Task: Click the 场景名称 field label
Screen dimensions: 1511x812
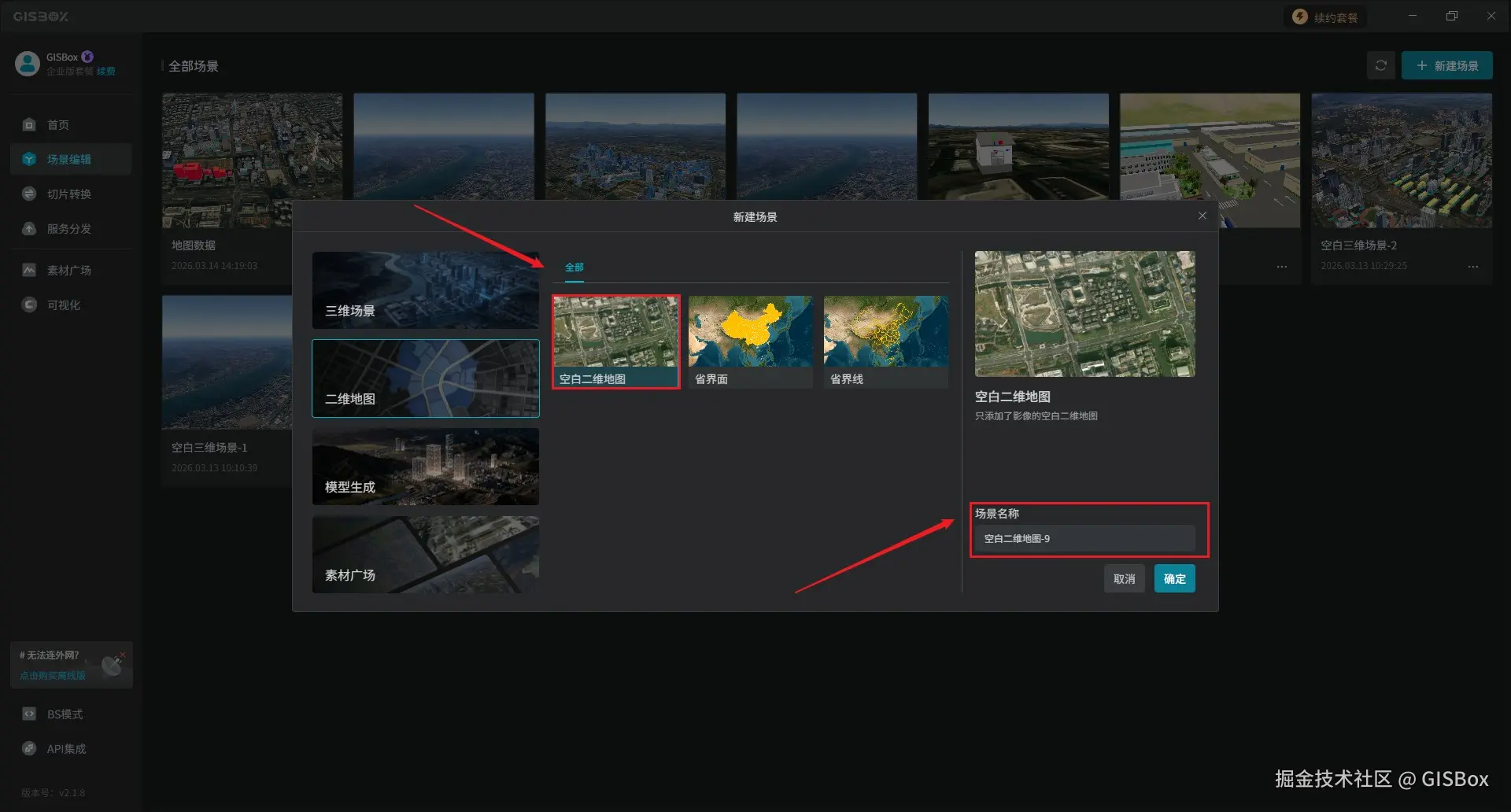Action: point(997,514)
